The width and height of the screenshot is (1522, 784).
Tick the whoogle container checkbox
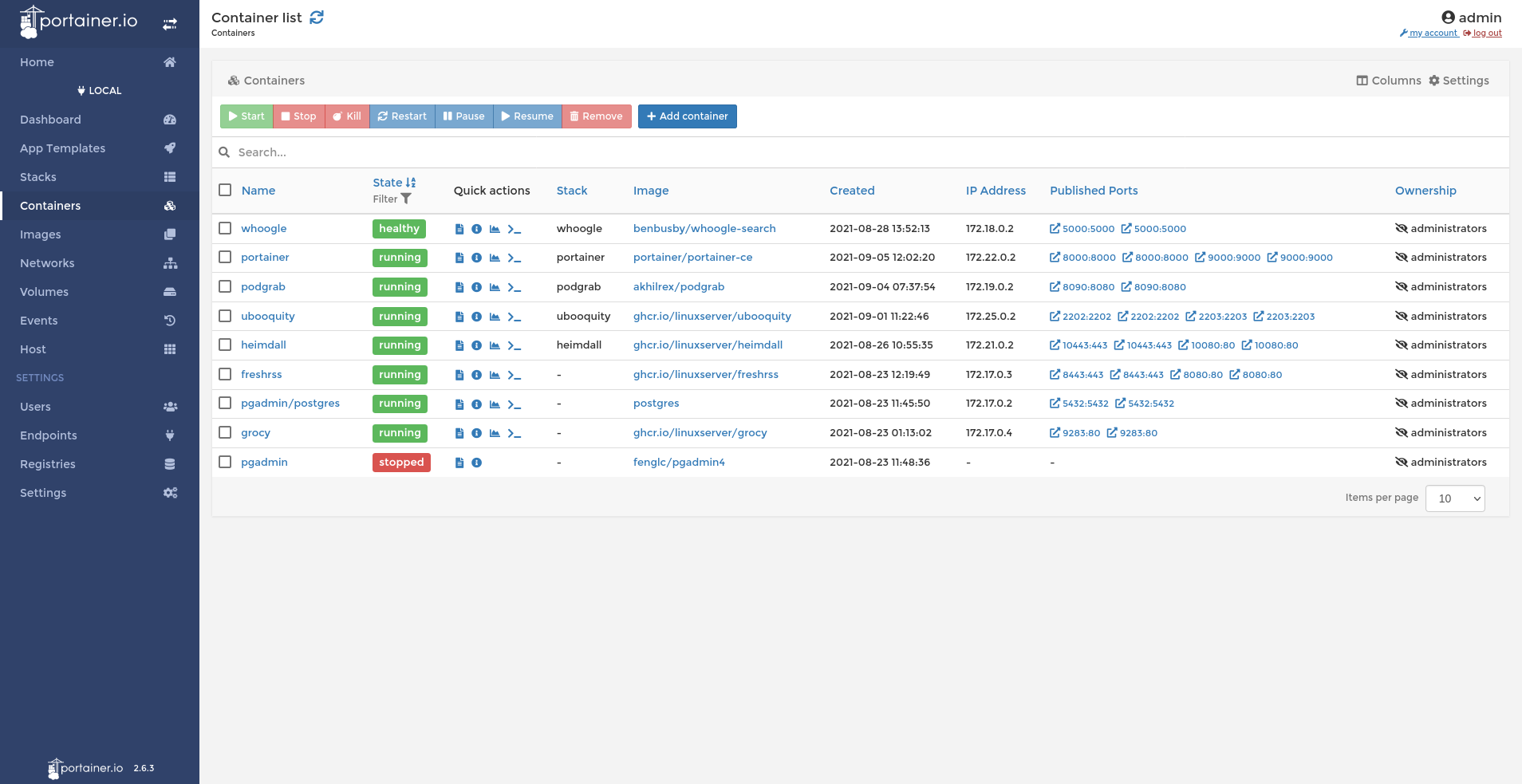click(x=225, y=228)
